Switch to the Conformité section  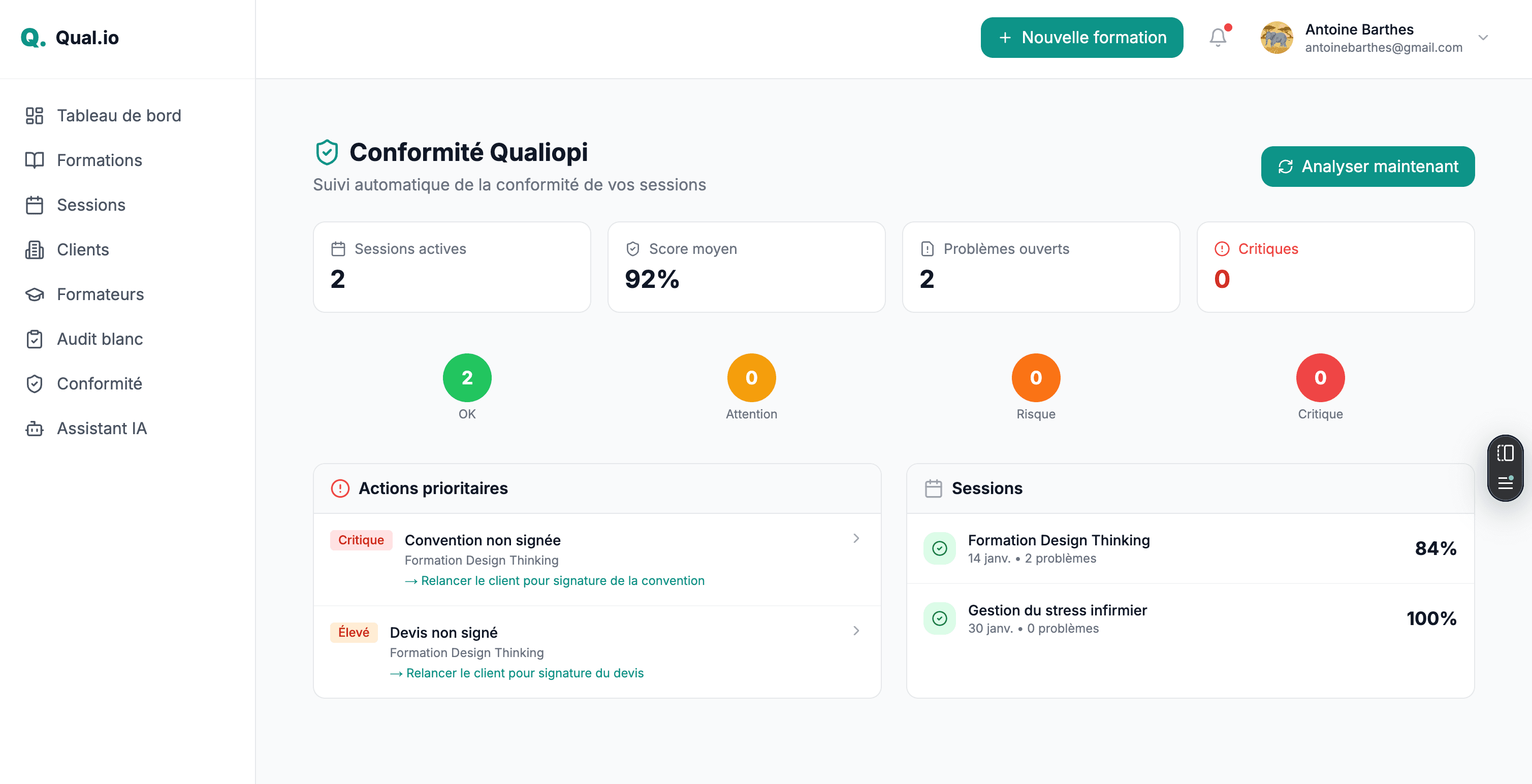click(99, 383)
